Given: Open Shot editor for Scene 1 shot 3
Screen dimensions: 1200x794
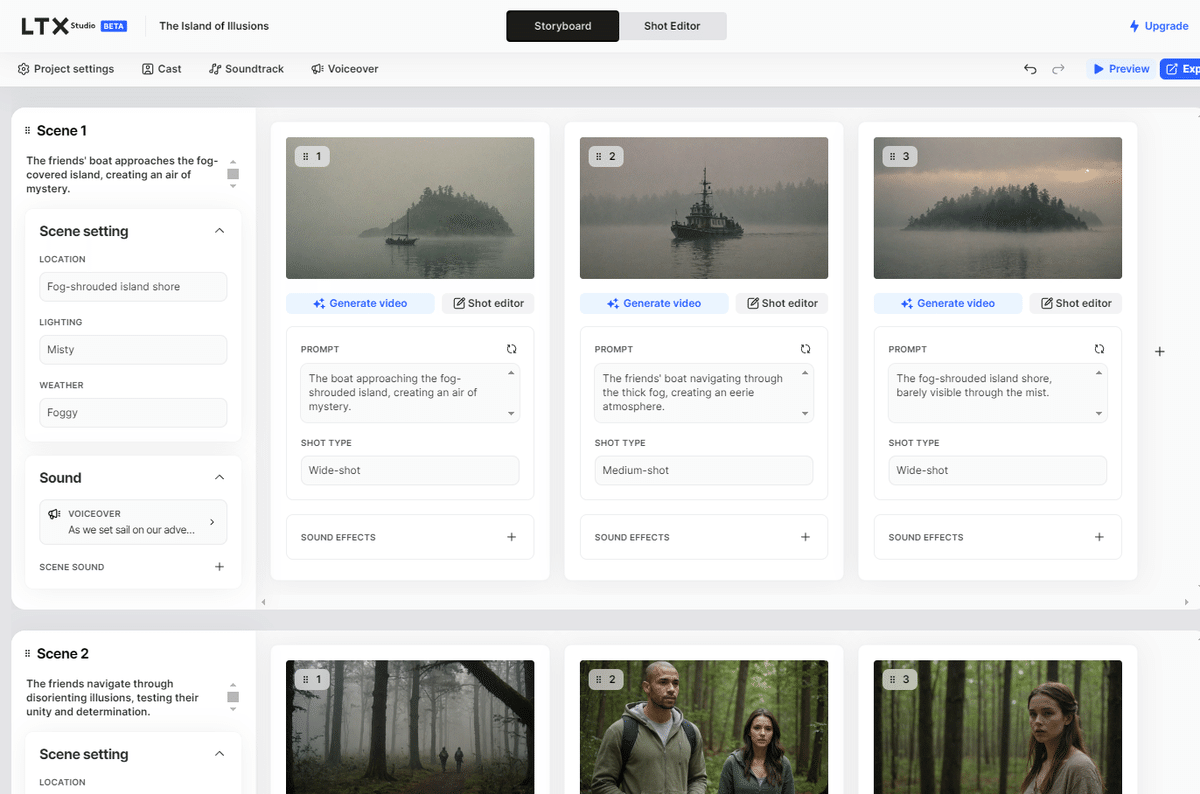Looking at the screenshot, I should tap(1076, 303).
